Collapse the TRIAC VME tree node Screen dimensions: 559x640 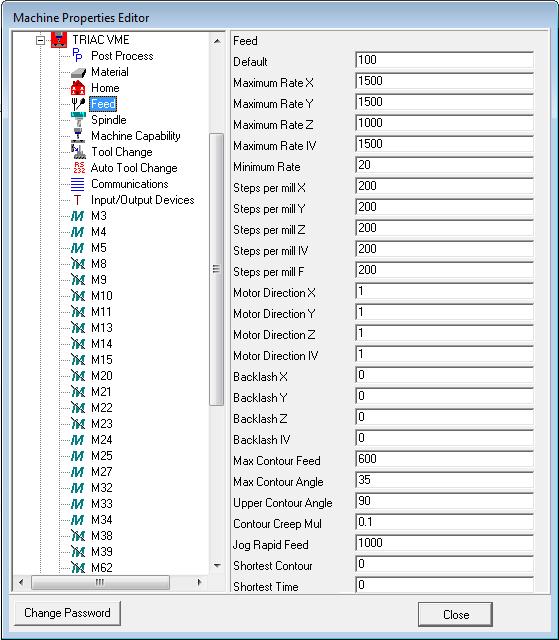(40, 40)
